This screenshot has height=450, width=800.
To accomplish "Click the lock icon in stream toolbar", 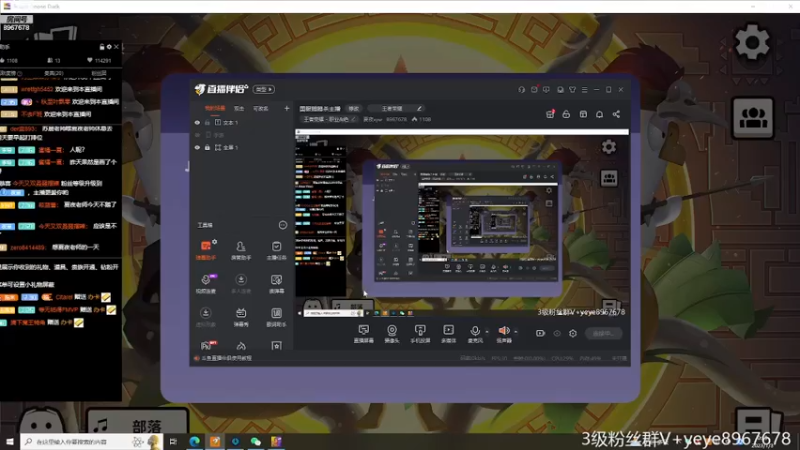I will coord(566,114).
